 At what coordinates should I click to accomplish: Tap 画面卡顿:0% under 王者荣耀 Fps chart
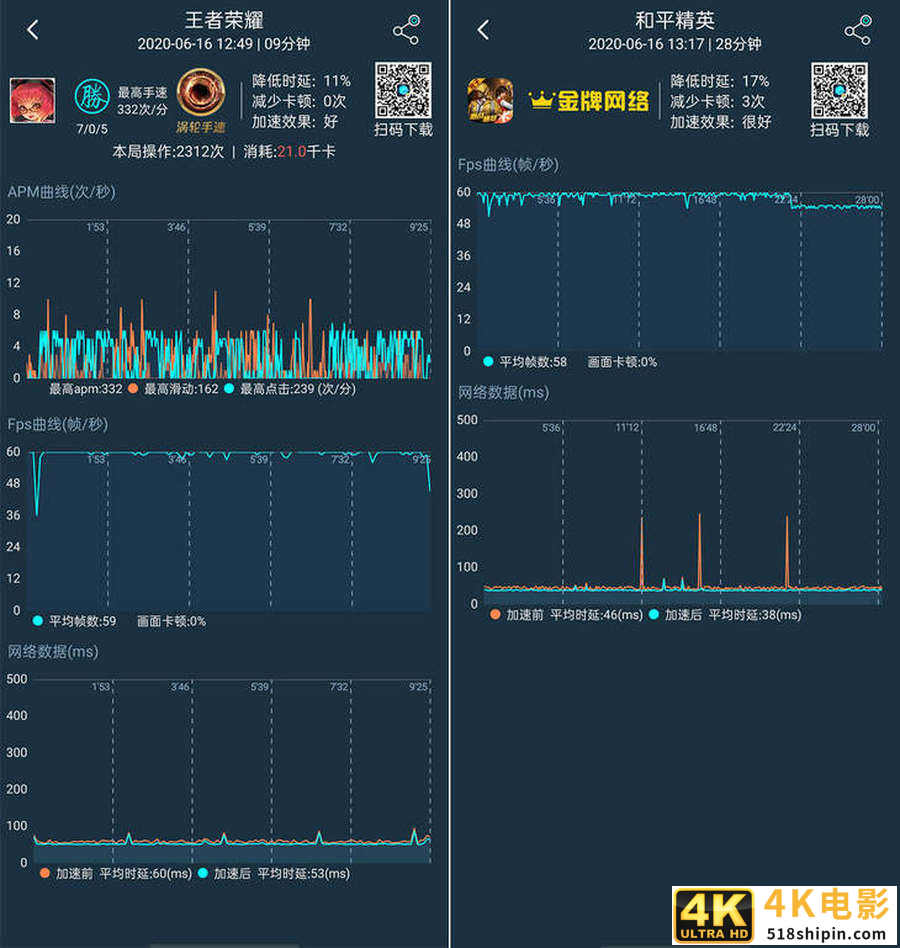[171, 621]
